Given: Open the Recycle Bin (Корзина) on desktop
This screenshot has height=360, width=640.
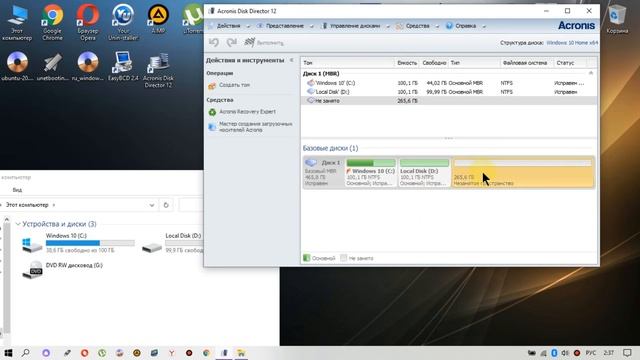Looking at the screenshot, I should (617, 20).
